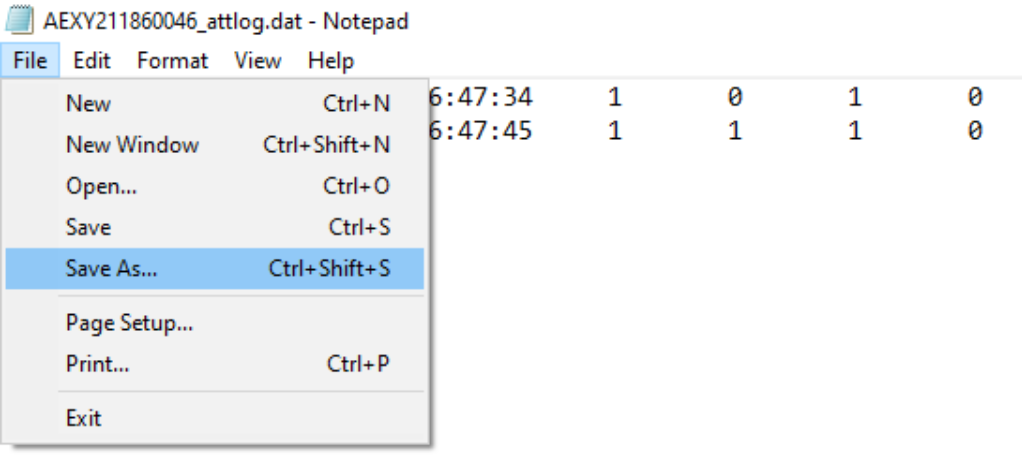Exit Notepad via the Exit entry
The image size is (1022, 468).
pyautogui.click(x=83, y=418)
